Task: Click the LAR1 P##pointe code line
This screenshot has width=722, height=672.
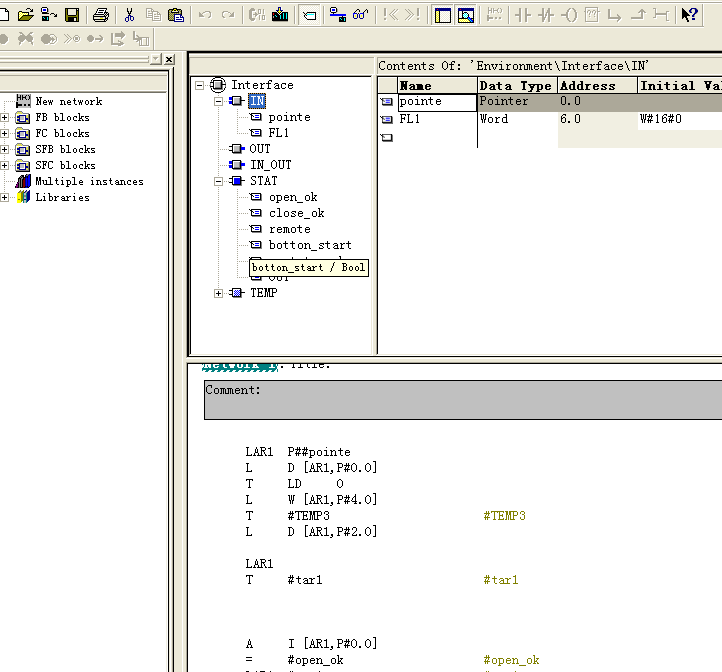Action: tap(298, 452)
